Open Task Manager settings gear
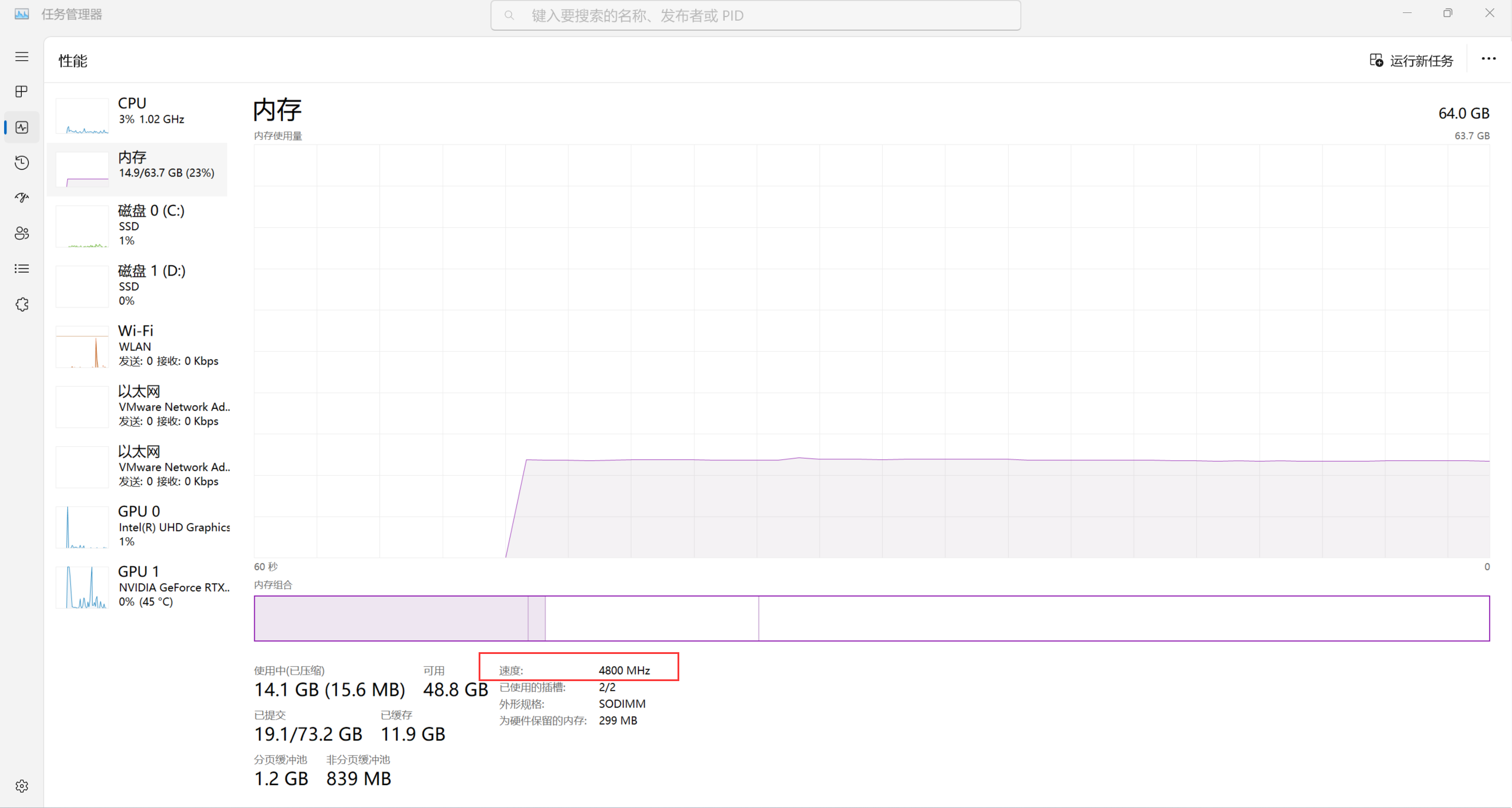 point(22,786)
